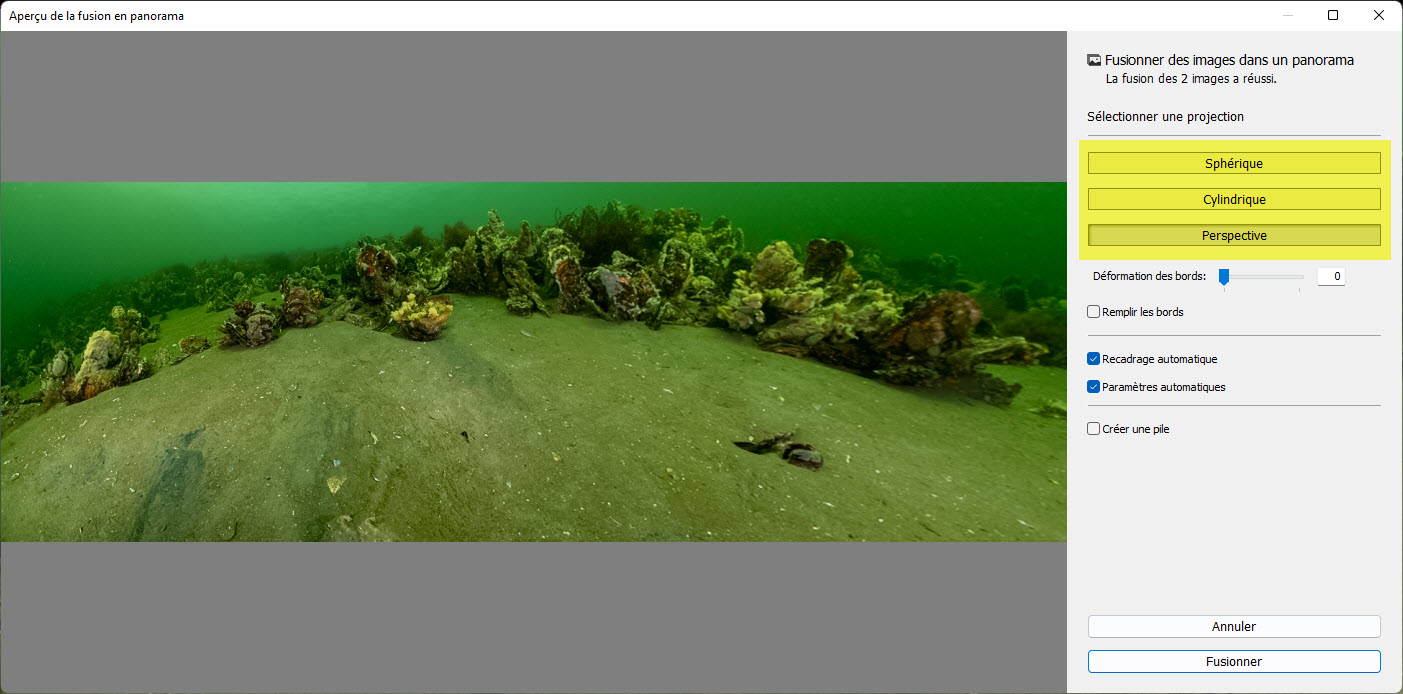Click the 'Sélectionner une projection' heading

(1165, 117)
